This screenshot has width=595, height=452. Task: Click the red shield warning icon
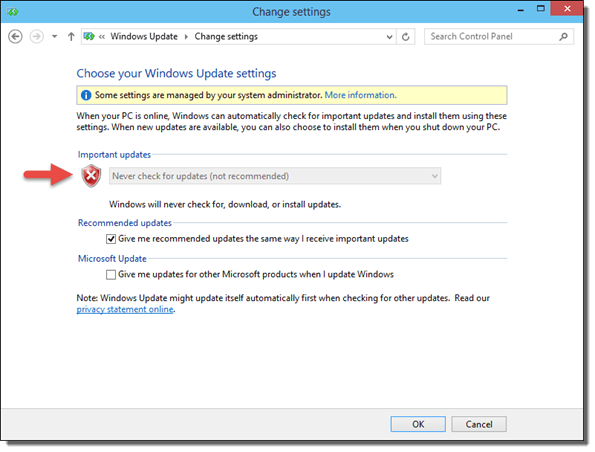coord(91,176)
